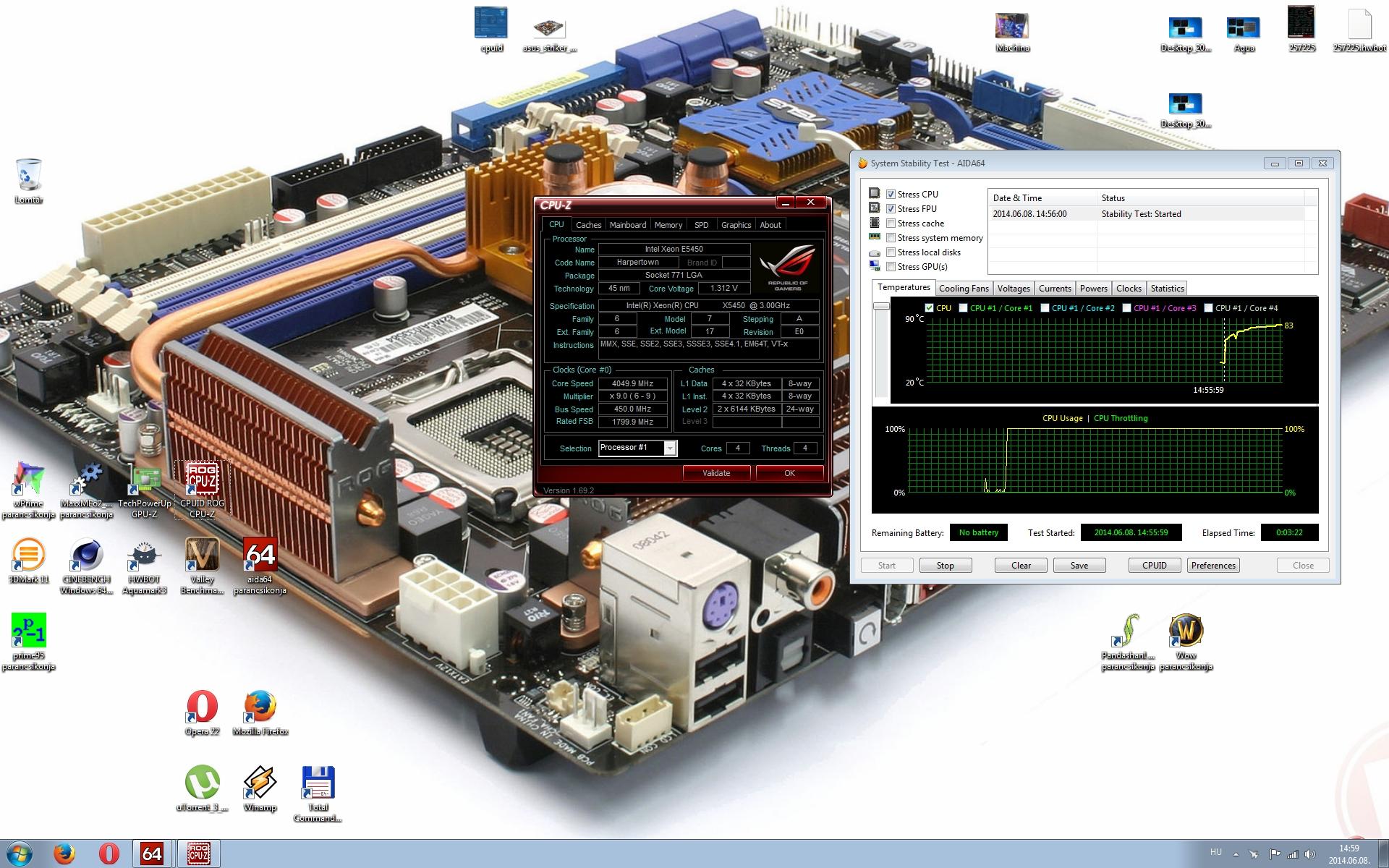Open the Aqua desktop icon
Viewport: 1389px width, 868px height.
(x=1244, y=34)
